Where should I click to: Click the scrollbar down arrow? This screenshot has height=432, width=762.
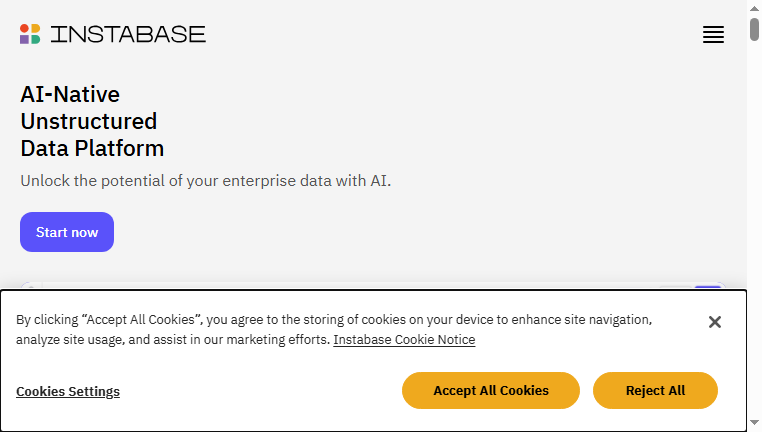pyautogui.click(x=754, y=422)
